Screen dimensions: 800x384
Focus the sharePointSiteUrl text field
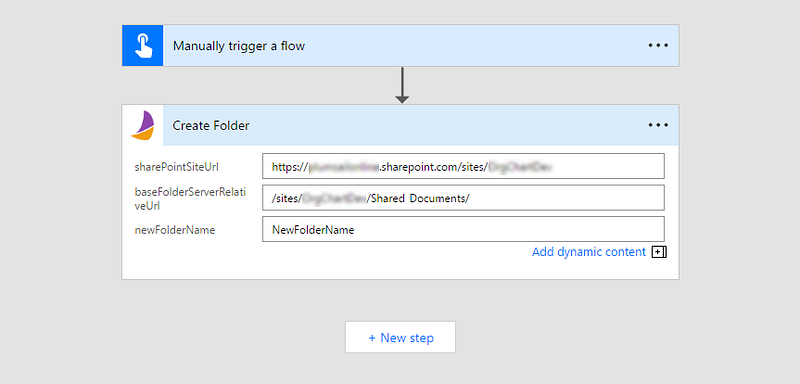click(463, 166)
